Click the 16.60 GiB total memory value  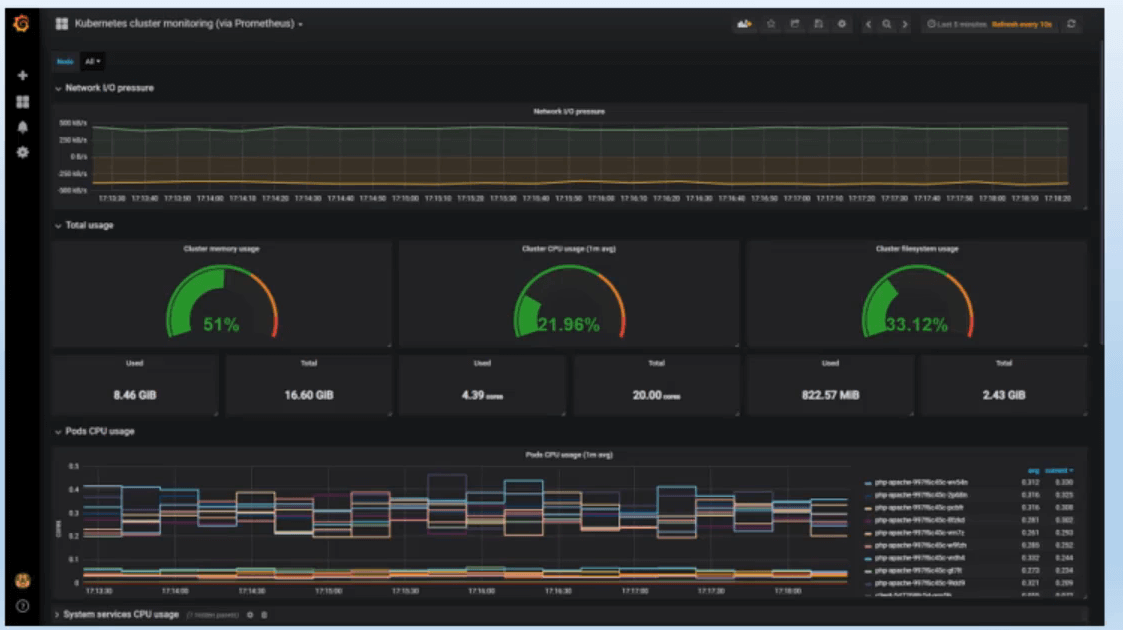pyautogui.click(x=309, y=395)
